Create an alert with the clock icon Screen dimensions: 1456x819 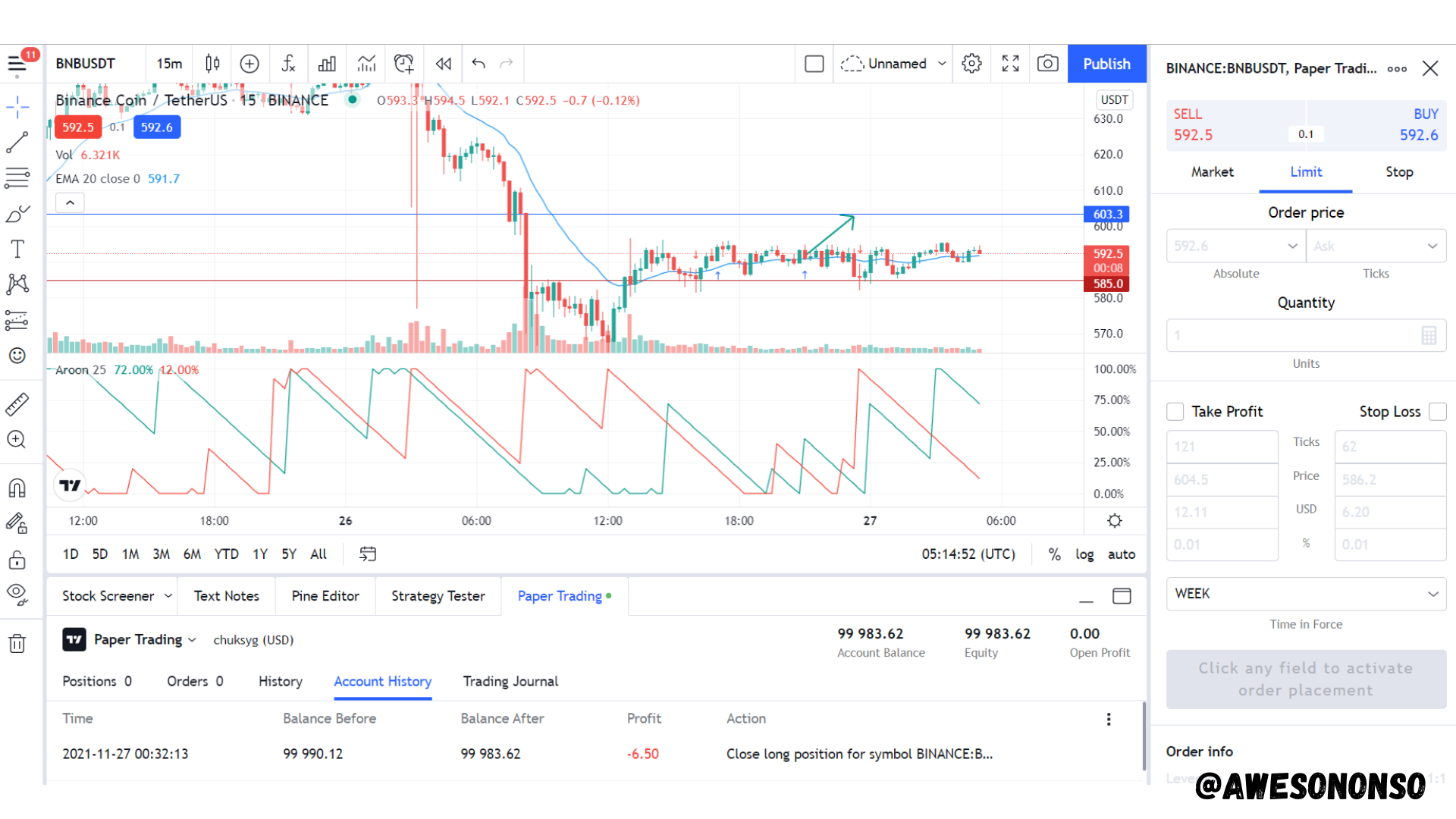(x=404, y=64)
